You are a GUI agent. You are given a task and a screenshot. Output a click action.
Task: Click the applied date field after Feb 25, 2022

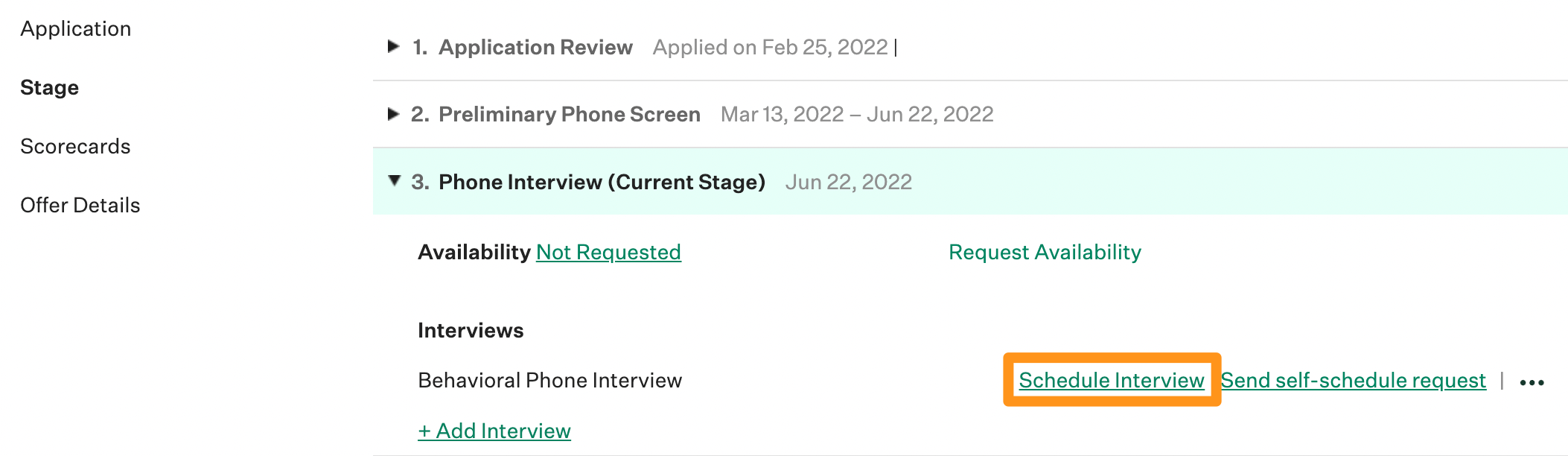pyautogui.click(x=771, y=47)
